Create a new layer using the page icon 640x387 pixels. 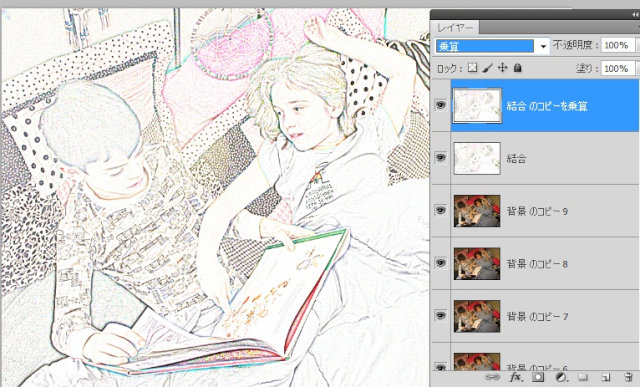[606, 377]
